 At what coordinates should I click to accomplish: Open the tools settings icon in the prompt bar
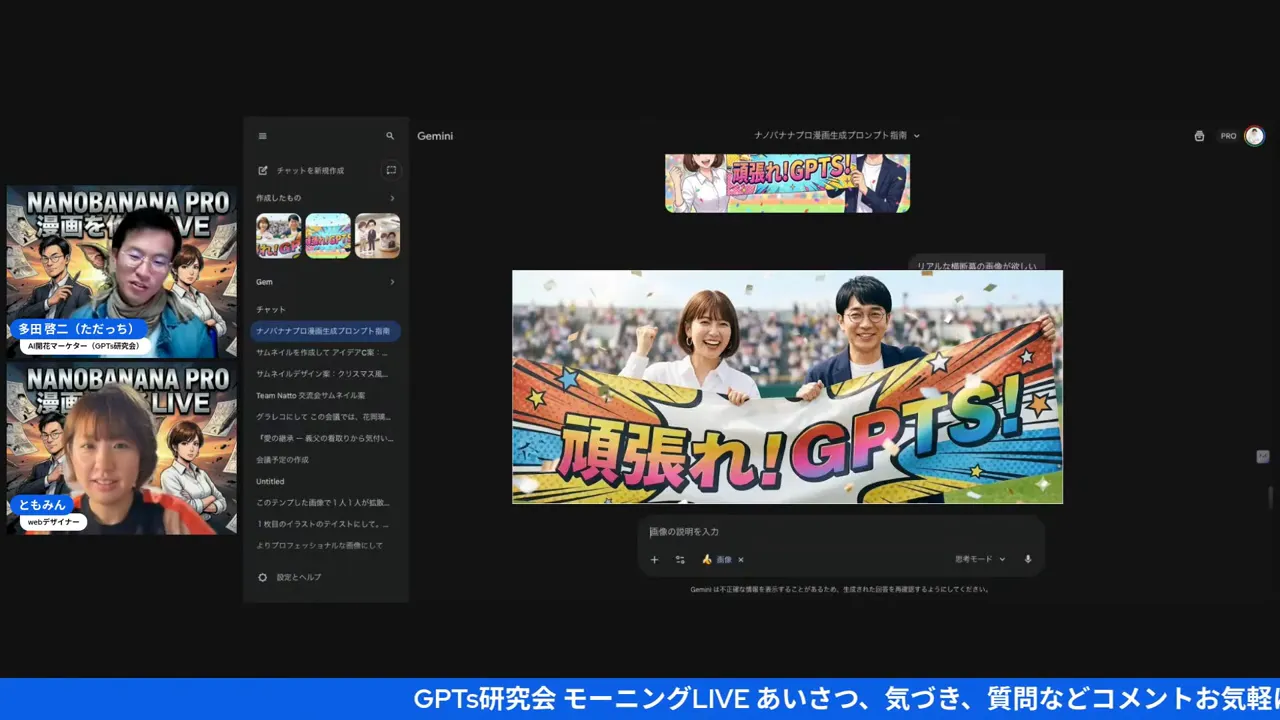click(680, 560)
